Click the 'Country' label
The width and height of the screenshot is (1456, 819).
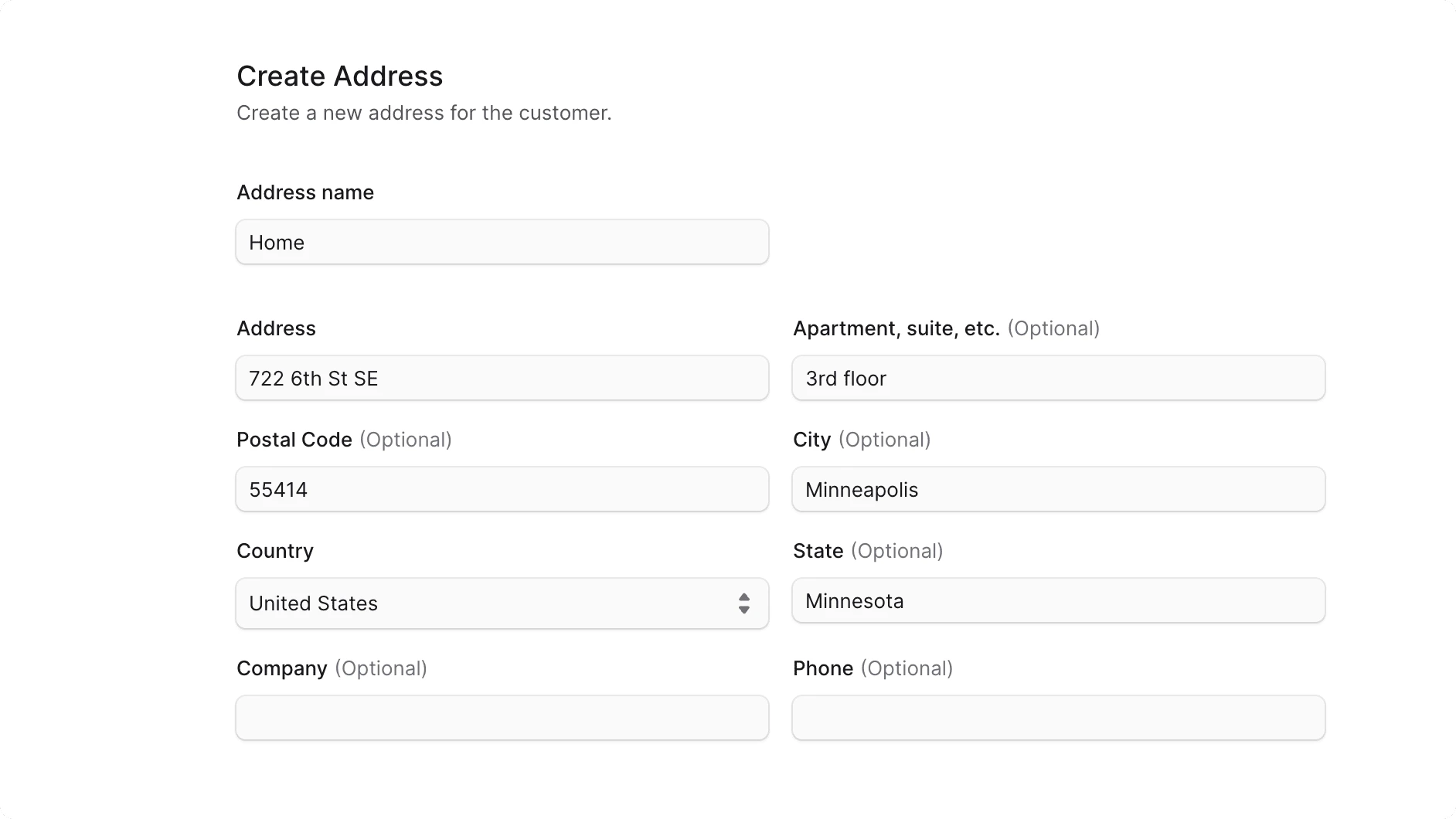[x=275, y=551]
